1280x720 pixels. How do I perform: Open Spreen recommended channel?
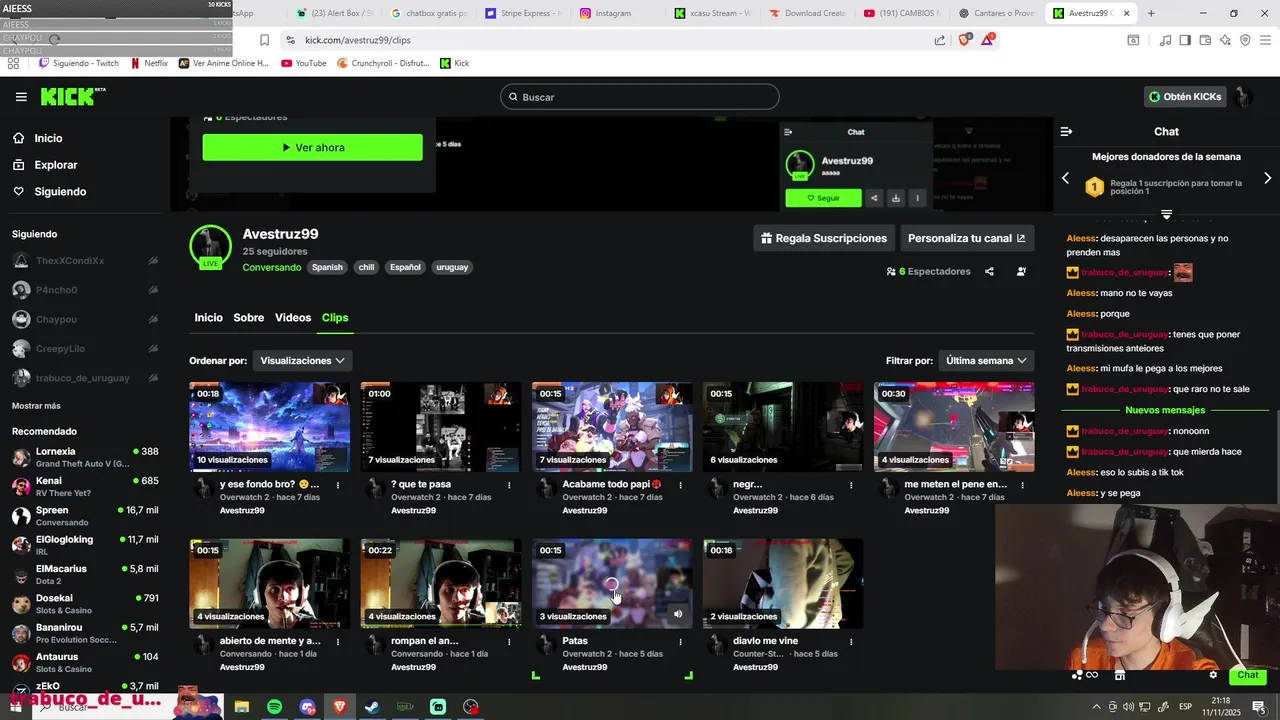[85, 516]
